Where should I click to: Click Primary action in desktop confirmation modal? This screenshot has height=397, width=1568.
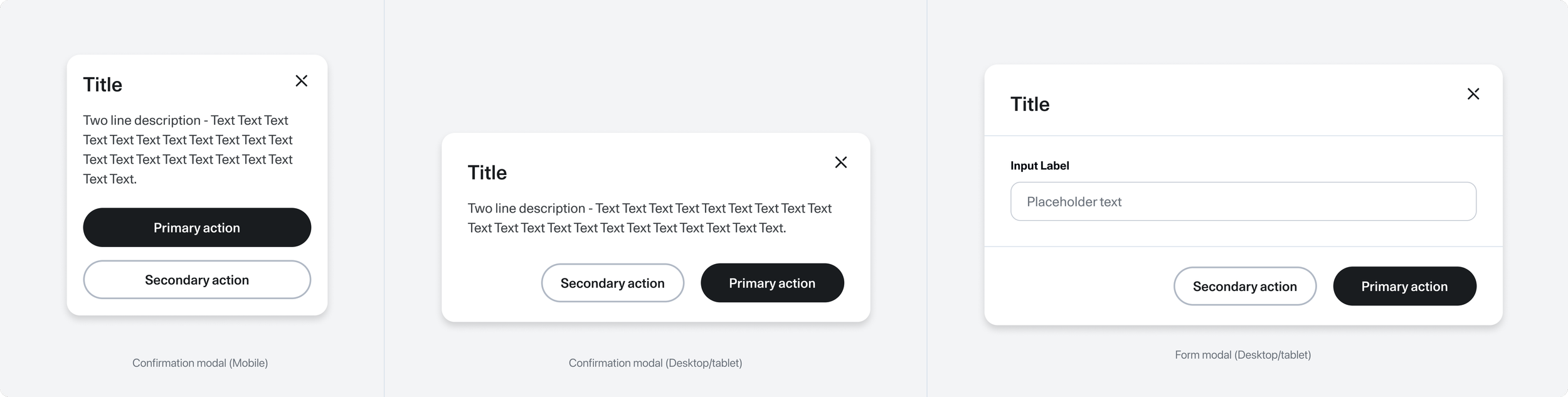(771, 283)
